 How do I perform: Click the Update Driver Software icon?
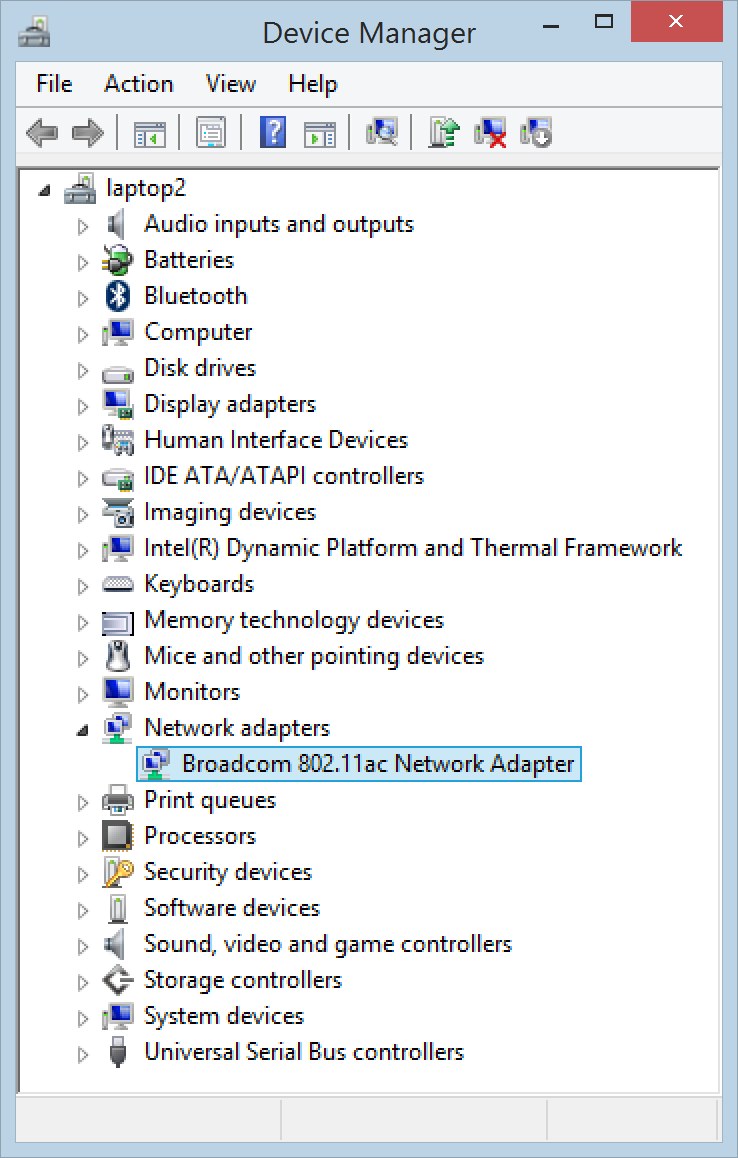click(443, 134)
